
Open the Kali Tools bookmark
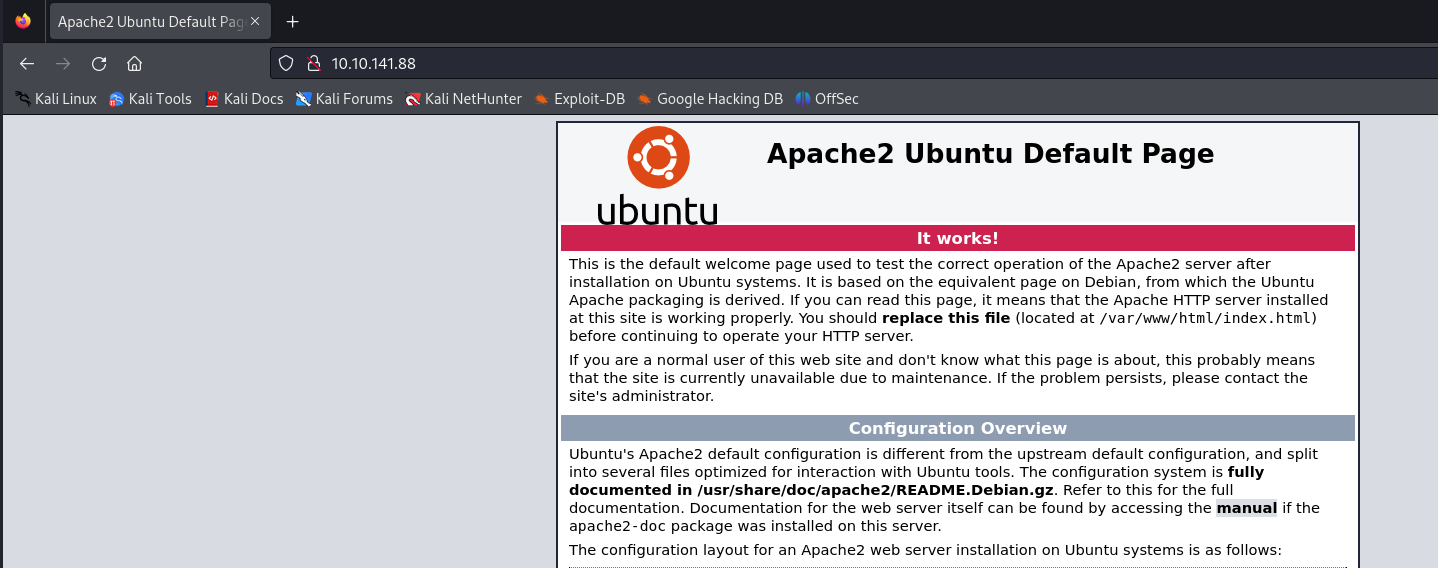(x=150, y=99)
